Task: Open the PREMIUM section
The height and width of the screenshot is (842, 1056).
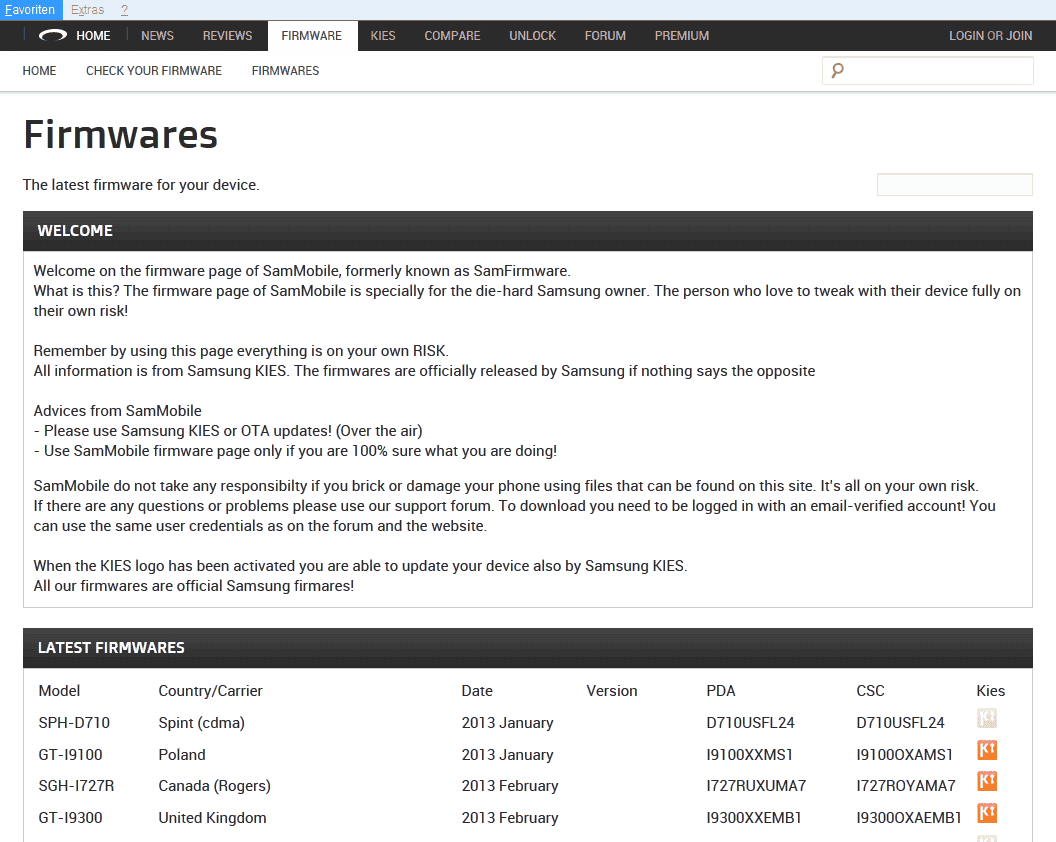Action: coord(682,36)
